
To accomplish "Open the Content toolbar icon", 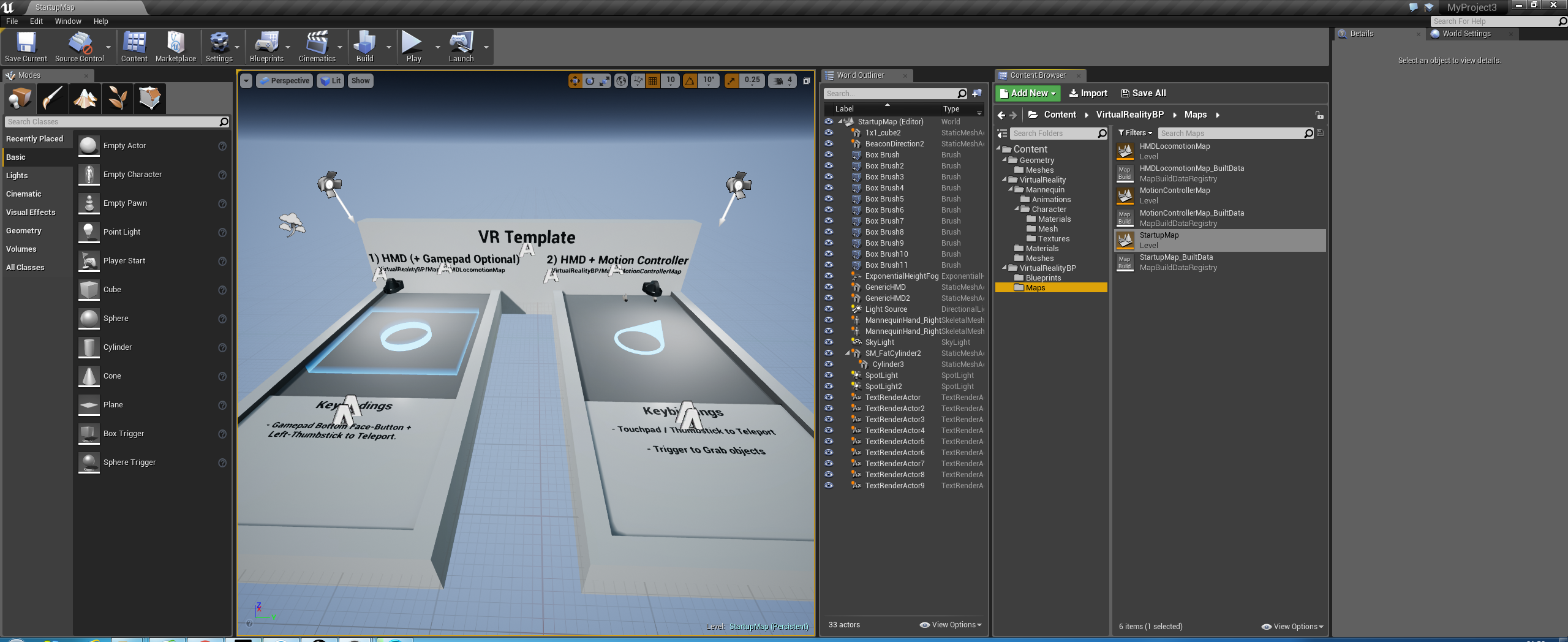I will point(134,47).
